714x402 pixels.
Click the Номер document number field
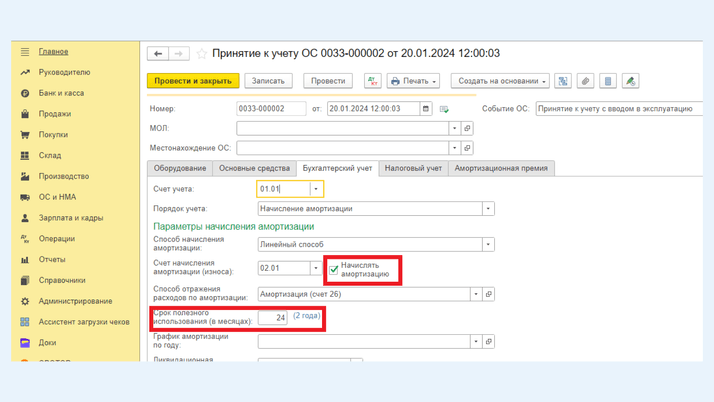tap(271, 109)
